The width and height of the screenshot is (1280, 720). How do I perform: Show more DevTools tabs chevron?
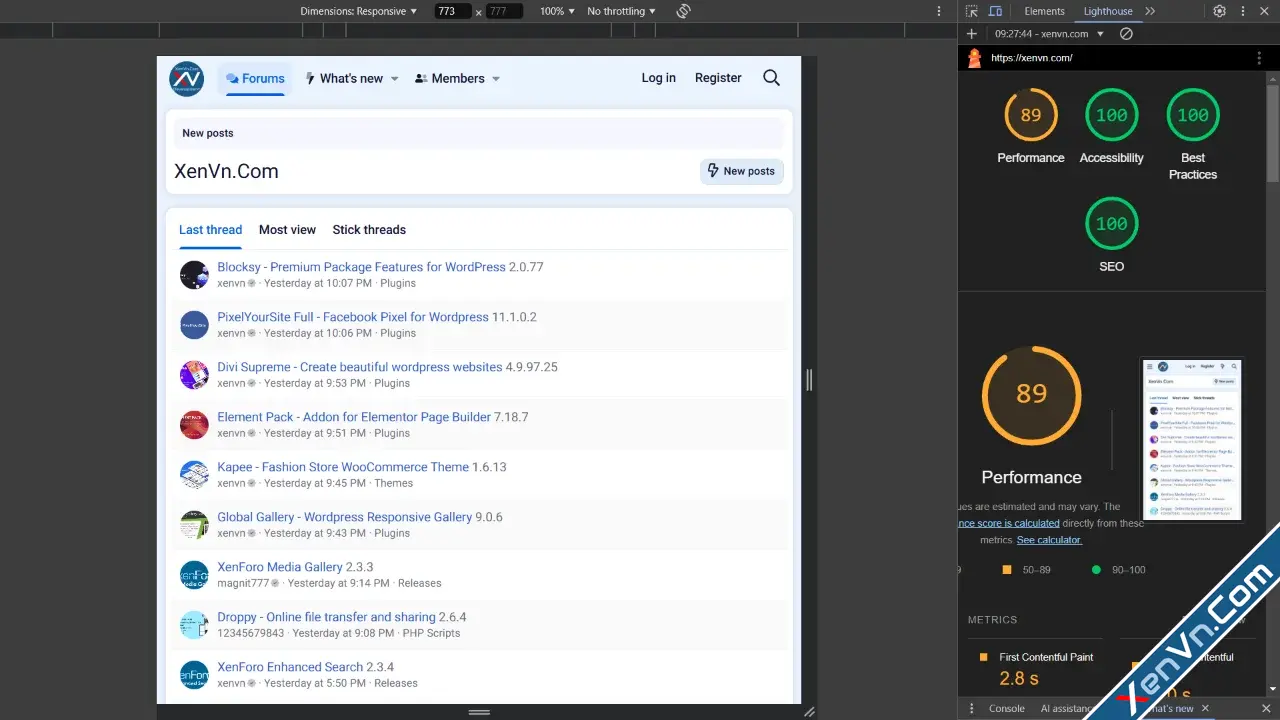[1150, 11]
